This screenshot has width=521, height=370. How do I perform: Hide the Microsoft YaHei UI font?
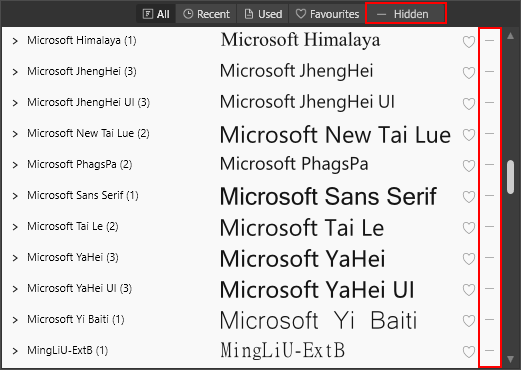(x=489, y=288)
